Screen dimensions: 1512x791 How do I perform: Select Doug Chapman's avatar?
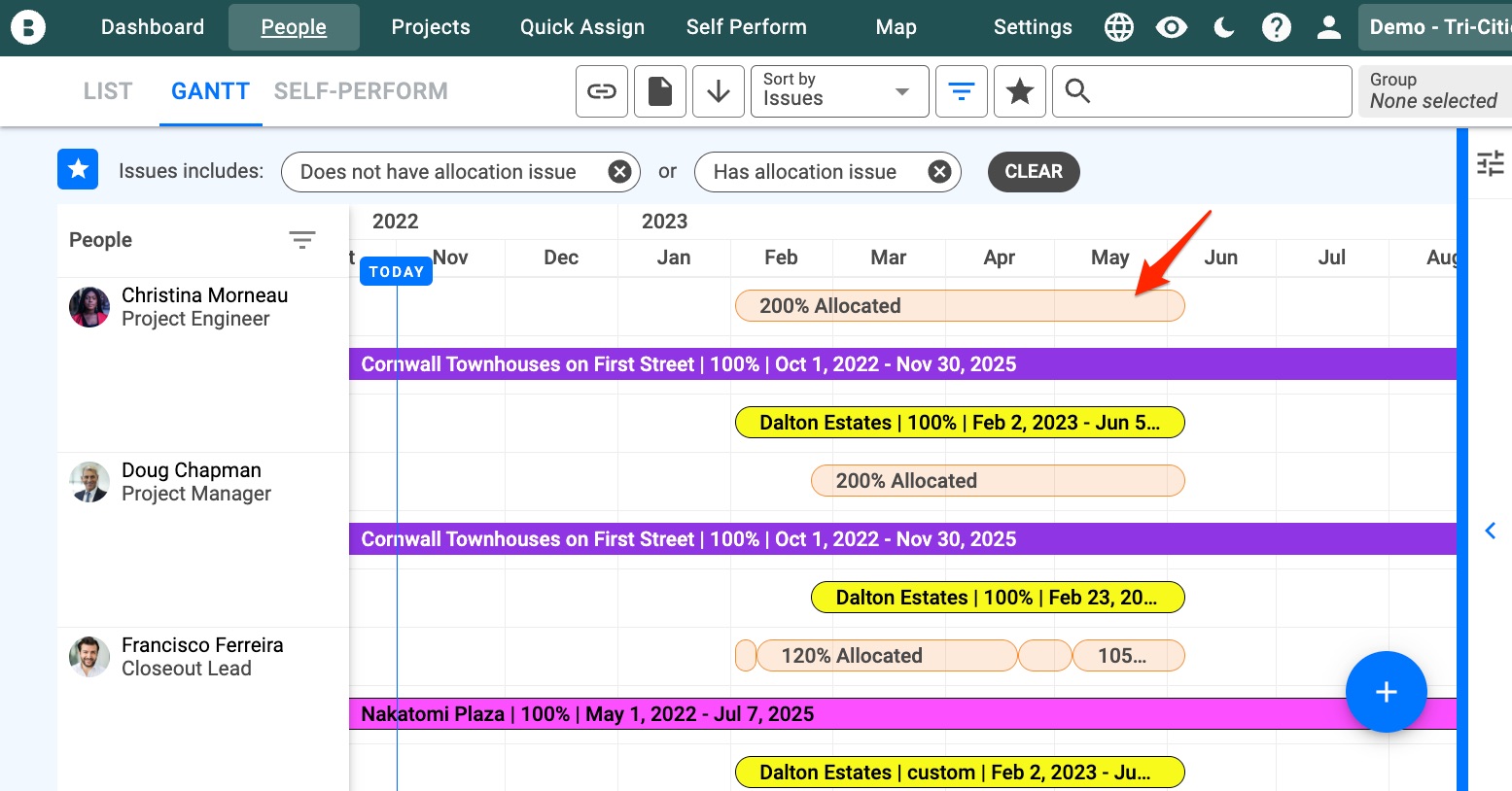click(89, 482)
